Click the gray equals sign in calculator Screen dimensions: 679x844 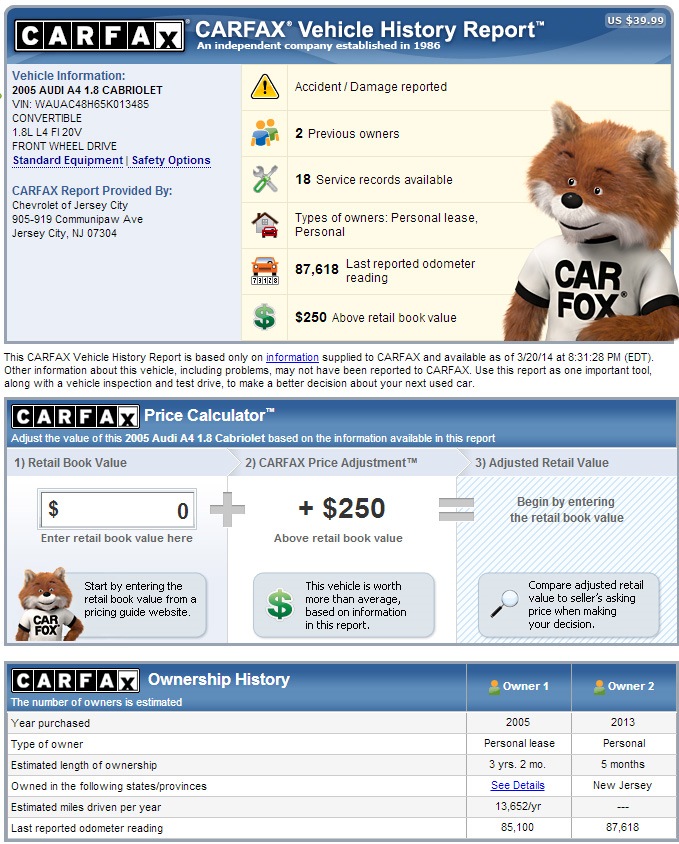click(456, 509)
